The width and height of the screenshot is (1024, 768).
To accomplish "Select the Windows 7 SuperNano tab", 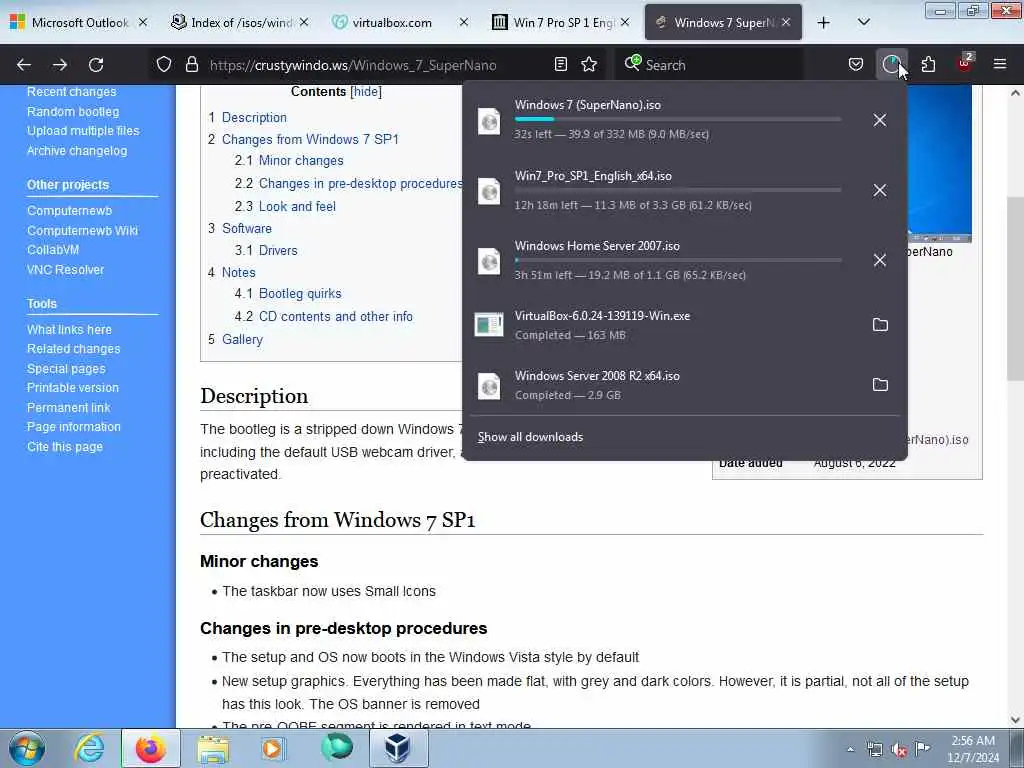I will [x=723, y=22].
